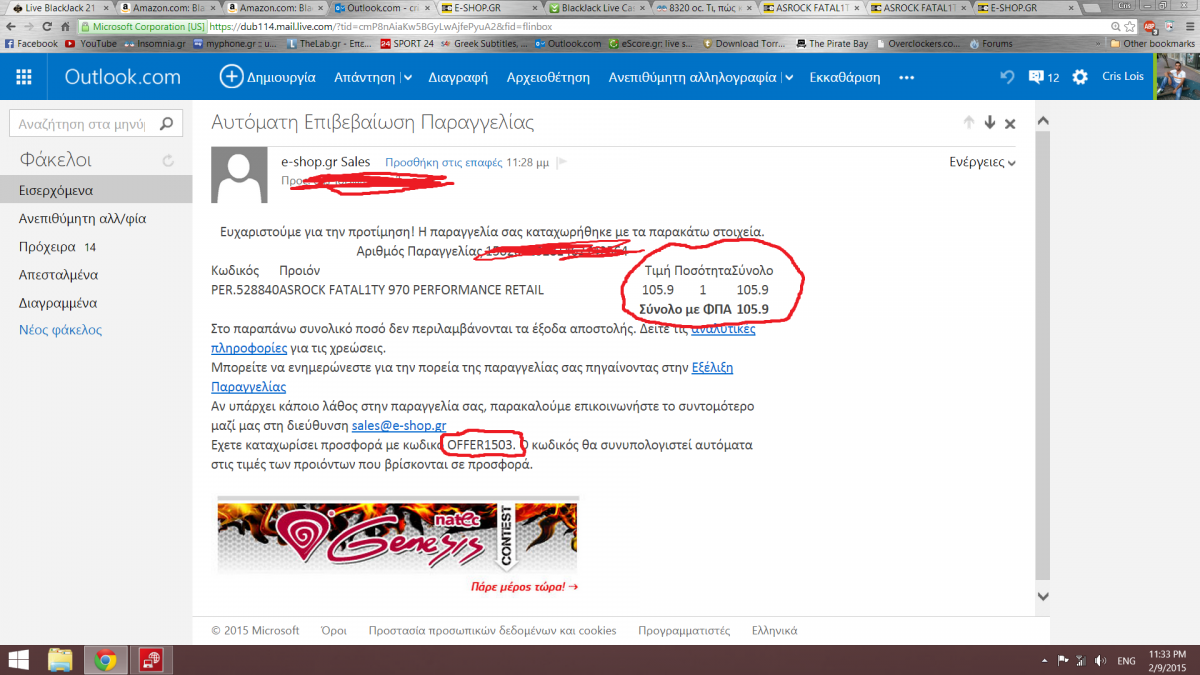Click the profile photo thumbnail

point(1177,77)
